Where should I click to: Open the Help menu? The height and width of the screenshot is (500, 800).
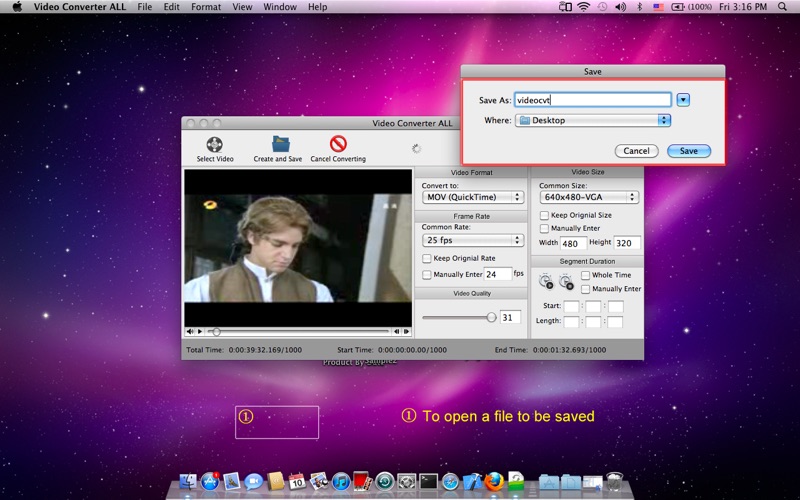tap(317, 7)
